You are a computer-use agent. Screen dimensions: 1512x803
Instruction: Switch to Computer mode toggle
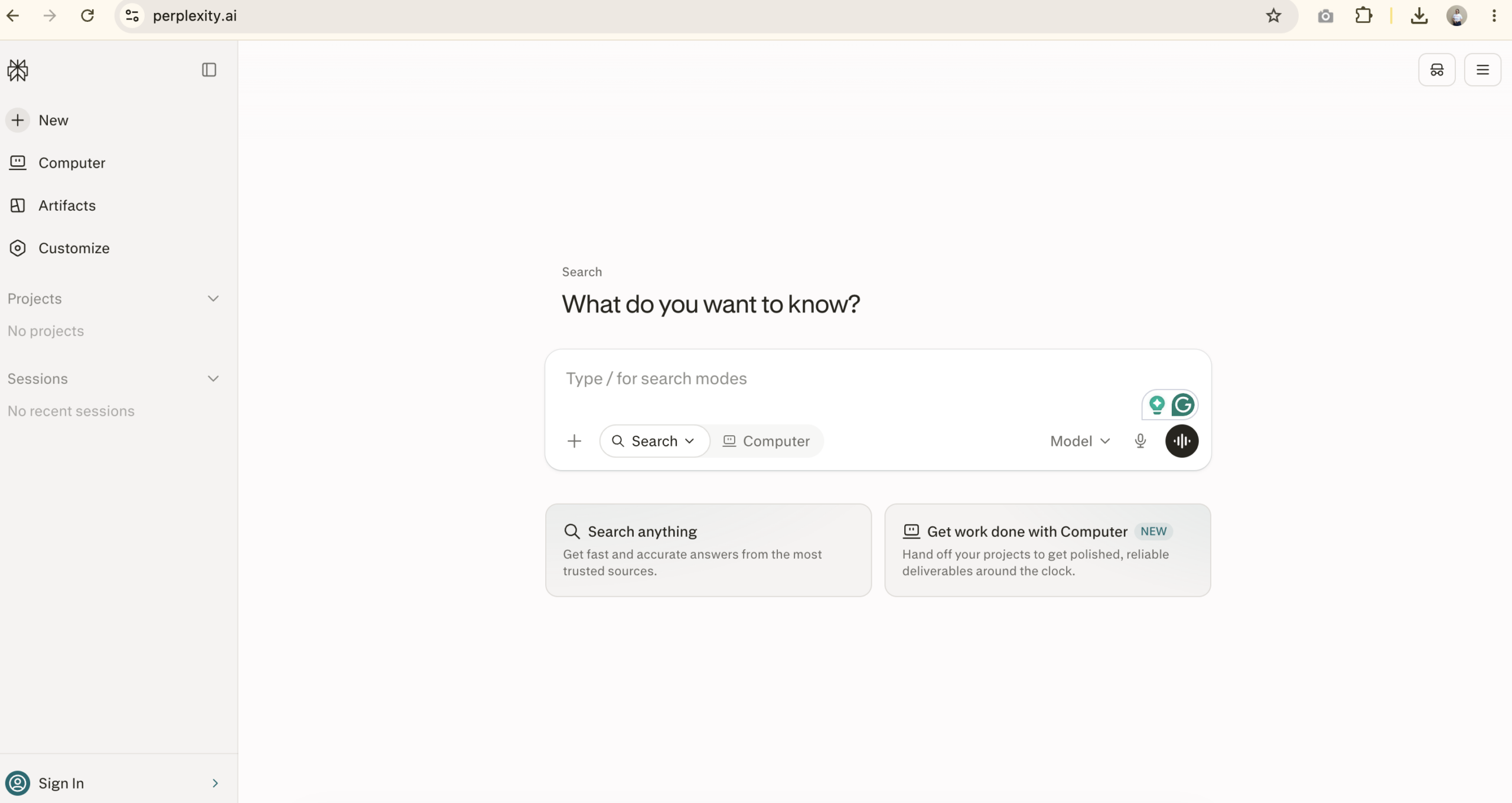766,441
